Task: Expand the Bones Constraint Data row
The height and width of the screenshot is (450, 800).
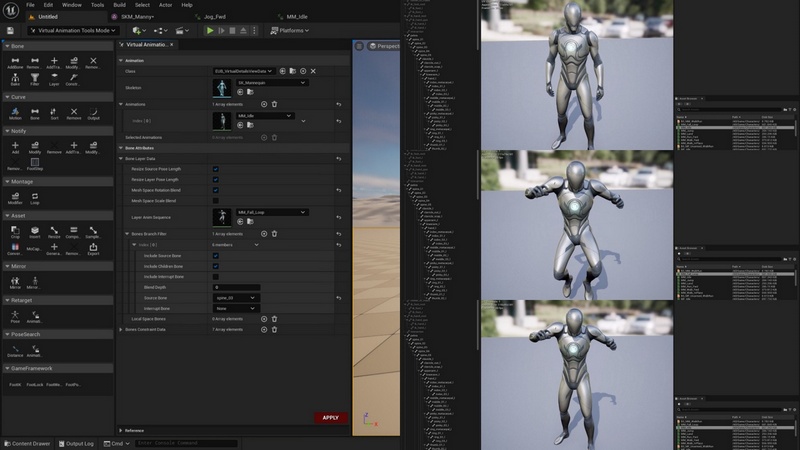Action: point(121,329)
